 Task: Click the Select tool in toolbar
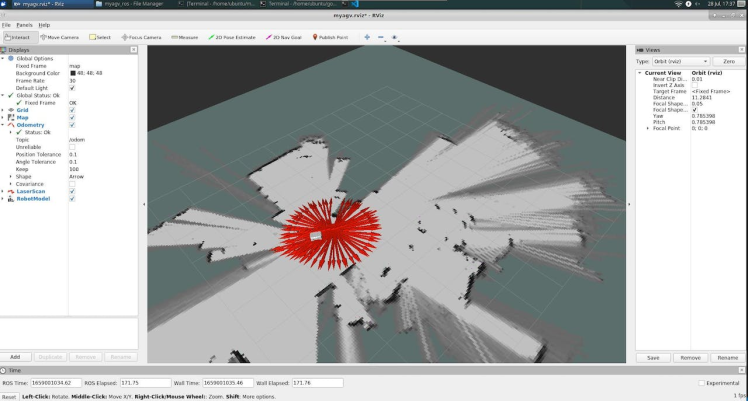pyautogui.click(x=99, y=37)
